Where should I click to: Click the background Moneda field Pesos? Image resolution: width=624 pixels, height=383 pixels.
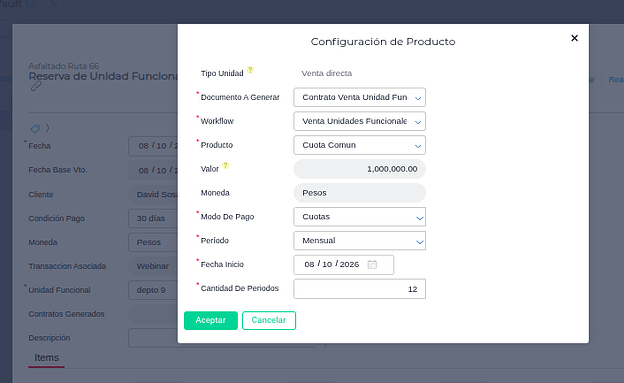(153, 242)
